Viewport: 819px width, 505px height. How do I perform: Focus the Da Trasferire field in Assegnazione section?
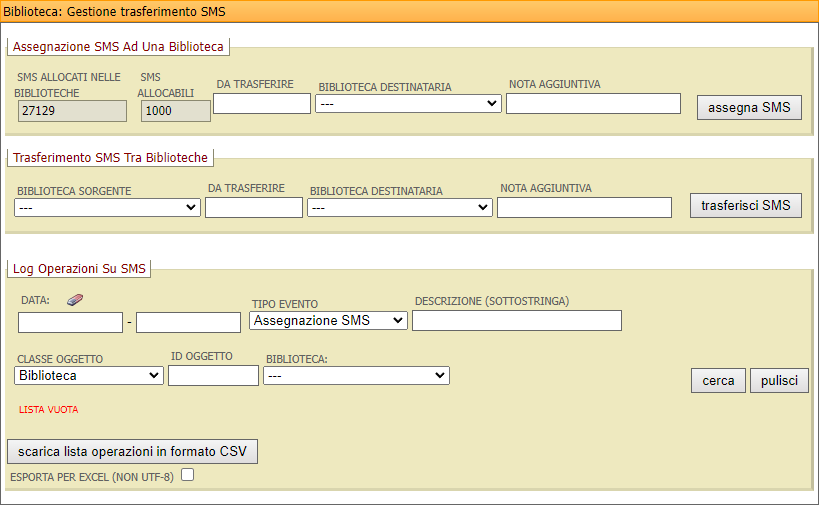(262, 103)
